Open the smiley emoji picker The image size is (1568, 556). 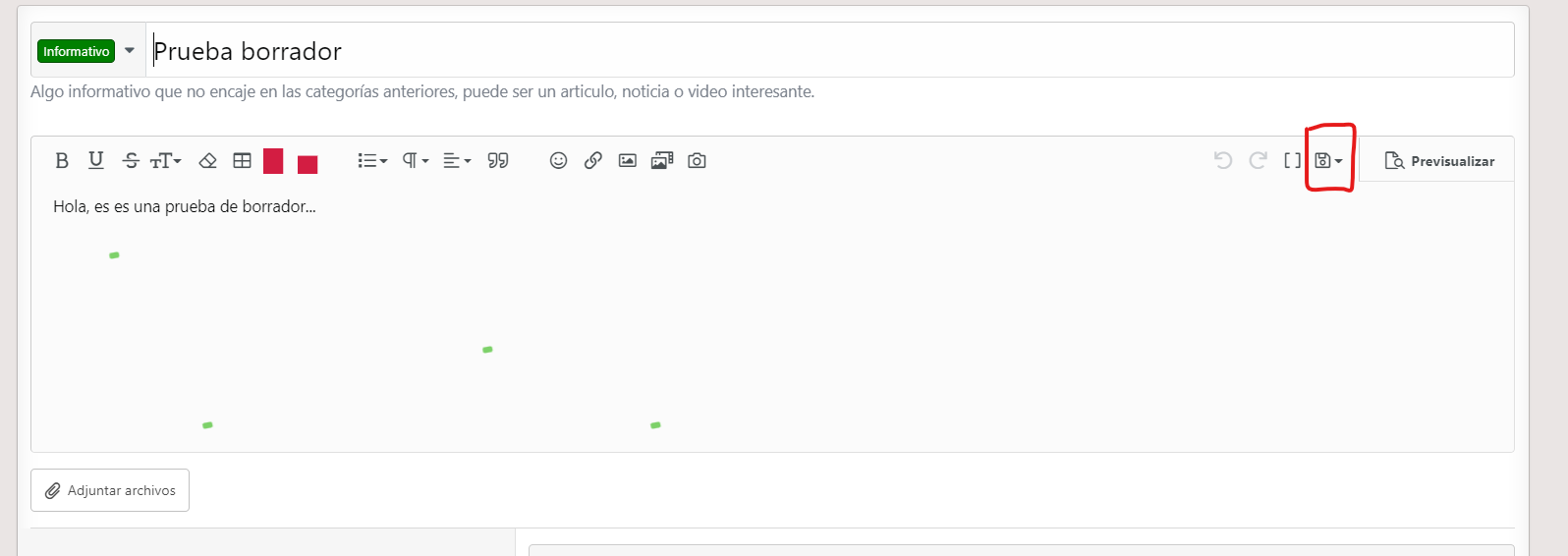click(558, 161)
